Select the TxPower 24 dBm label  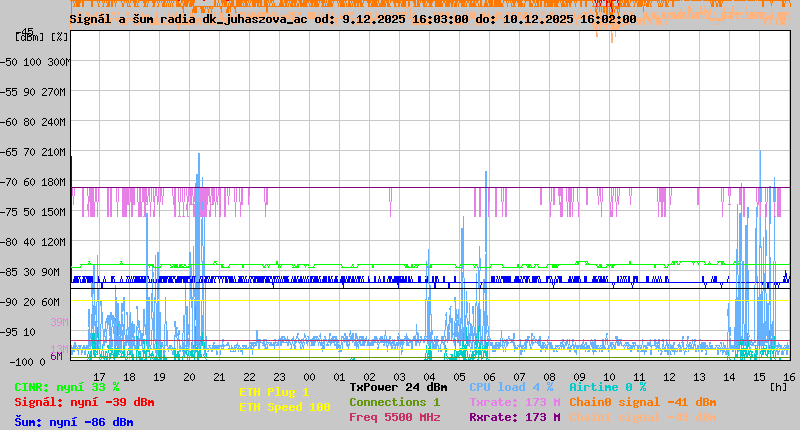[398, 387]
